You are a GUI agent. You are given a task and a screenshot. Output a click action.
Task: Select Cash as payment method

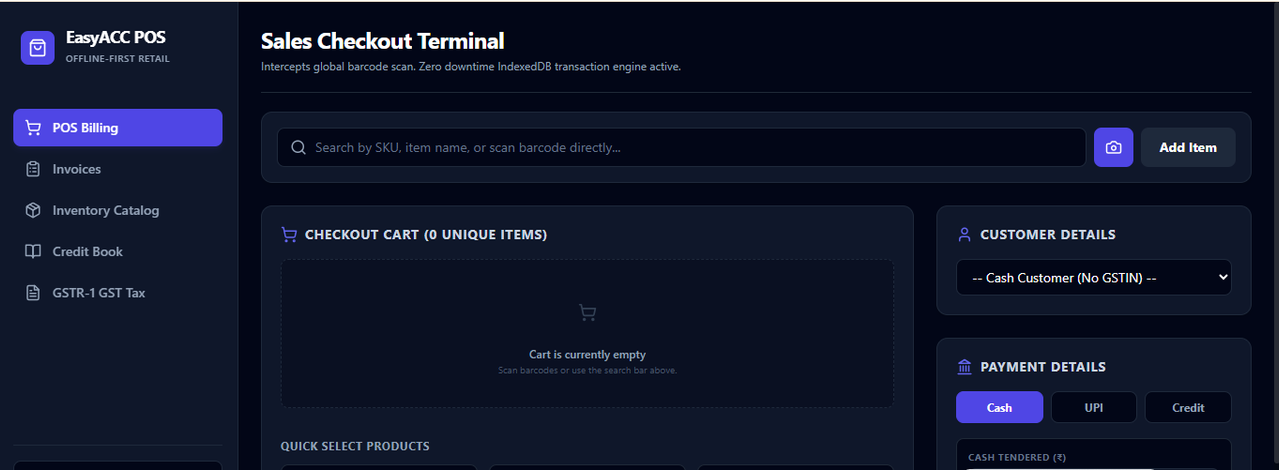[999, 407]
